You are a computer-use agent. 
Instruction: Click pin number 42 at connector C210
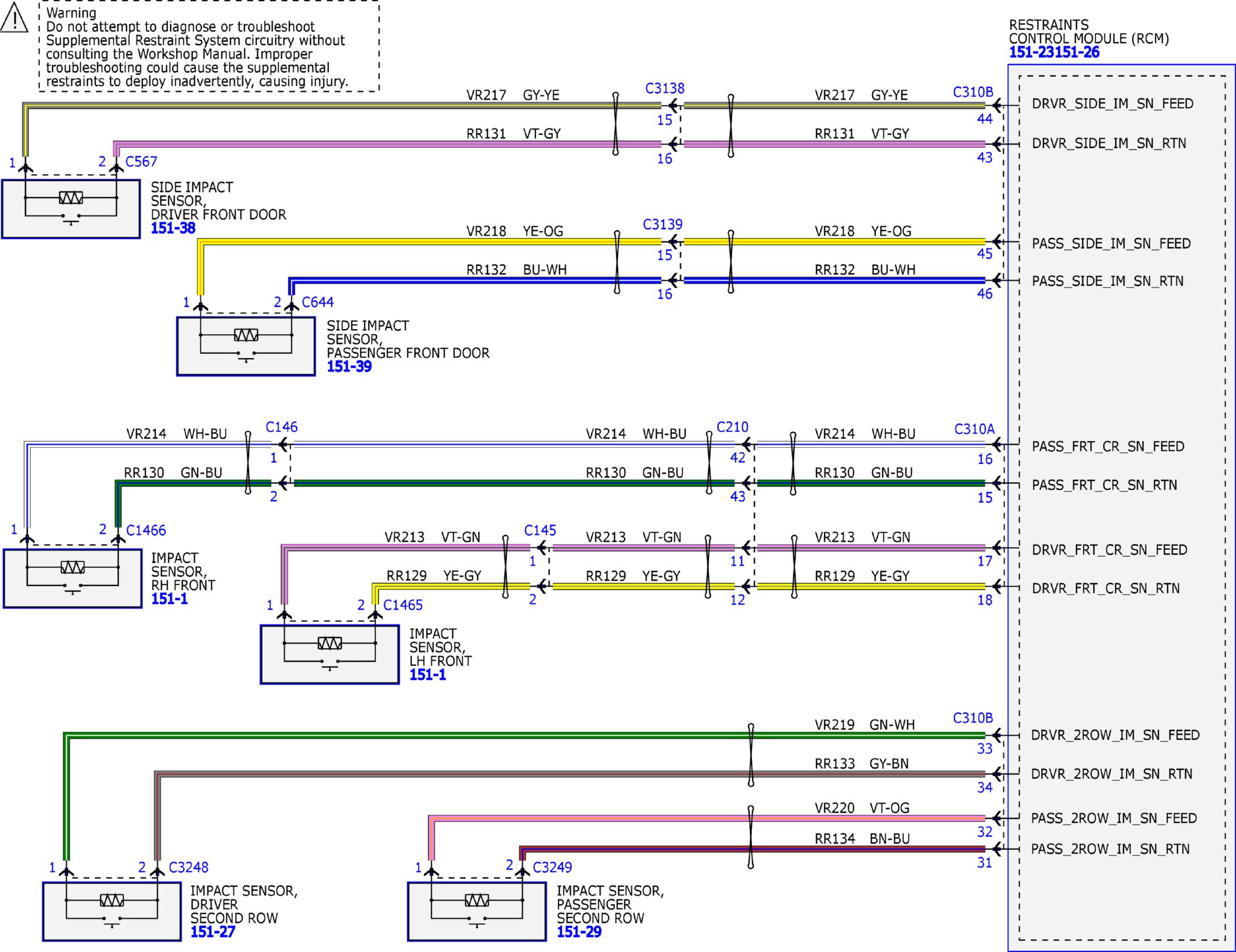pos(738,458)
